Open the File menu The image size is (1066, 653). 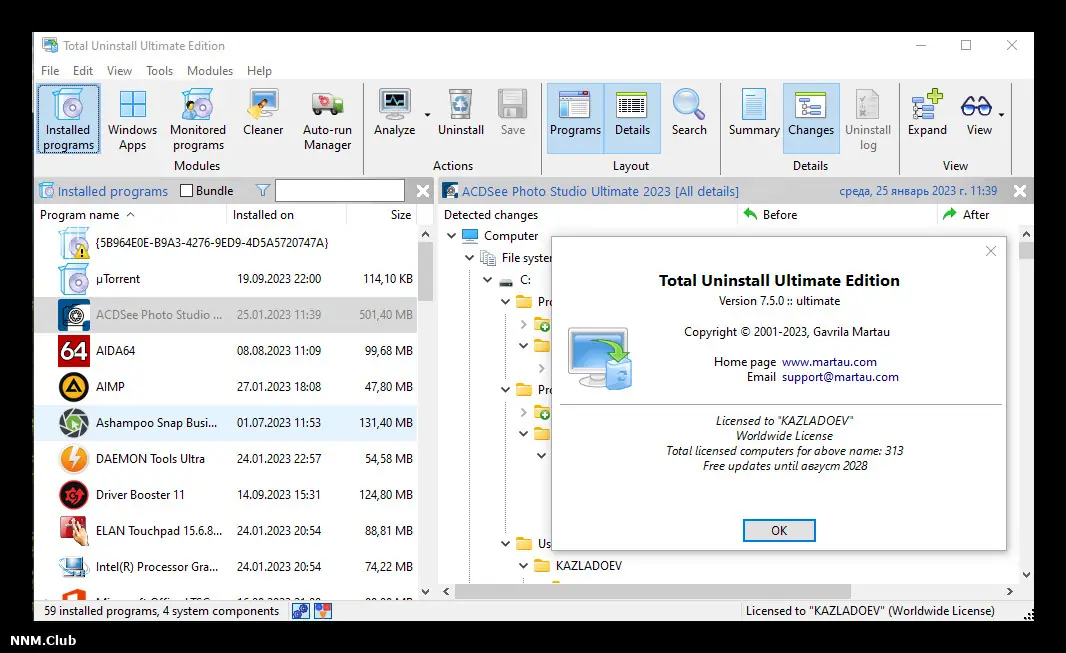coord(50,71)
